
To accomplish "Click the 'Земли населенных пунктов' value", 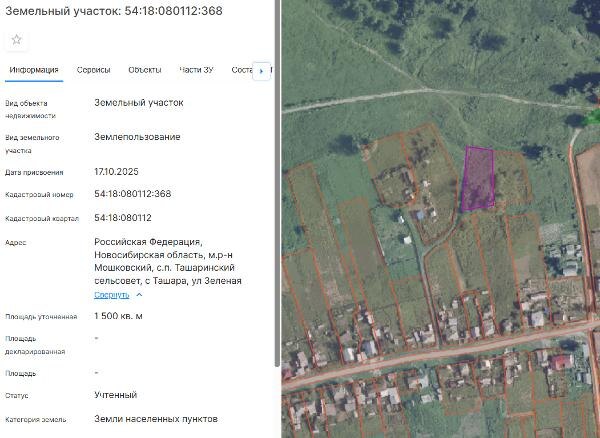I will click(x=156, y=419).
